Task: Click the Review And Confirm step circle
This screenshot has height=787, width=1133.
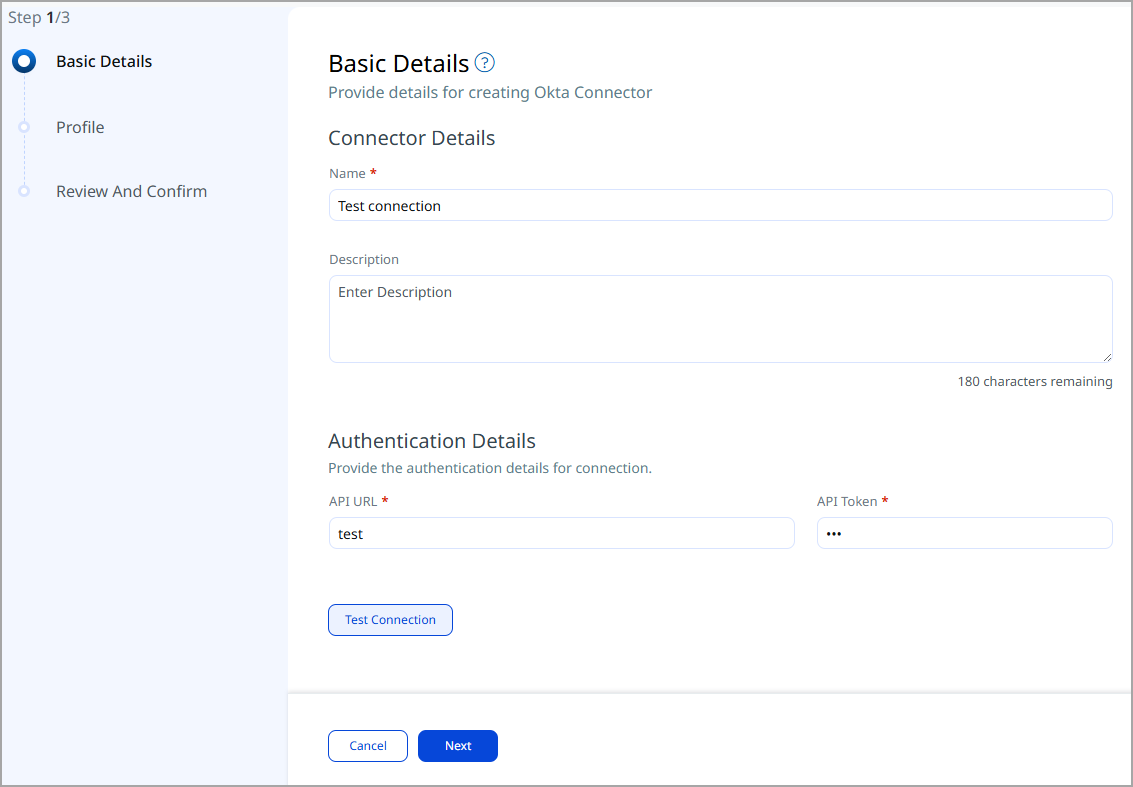Action: [x=24, y=192]
